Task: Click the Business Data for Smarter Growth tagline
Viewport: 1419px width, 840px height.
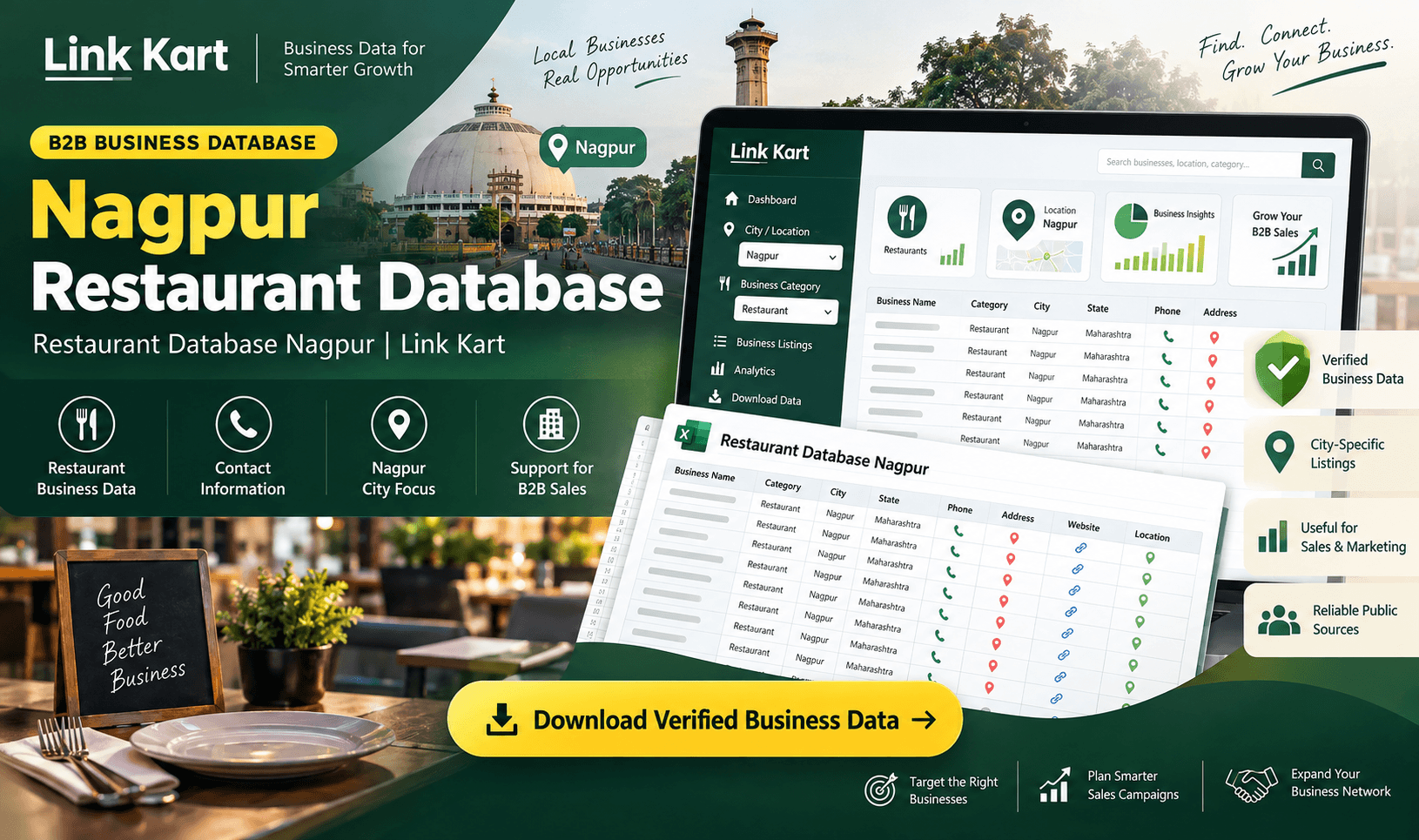Action: (x=353, y=59)
